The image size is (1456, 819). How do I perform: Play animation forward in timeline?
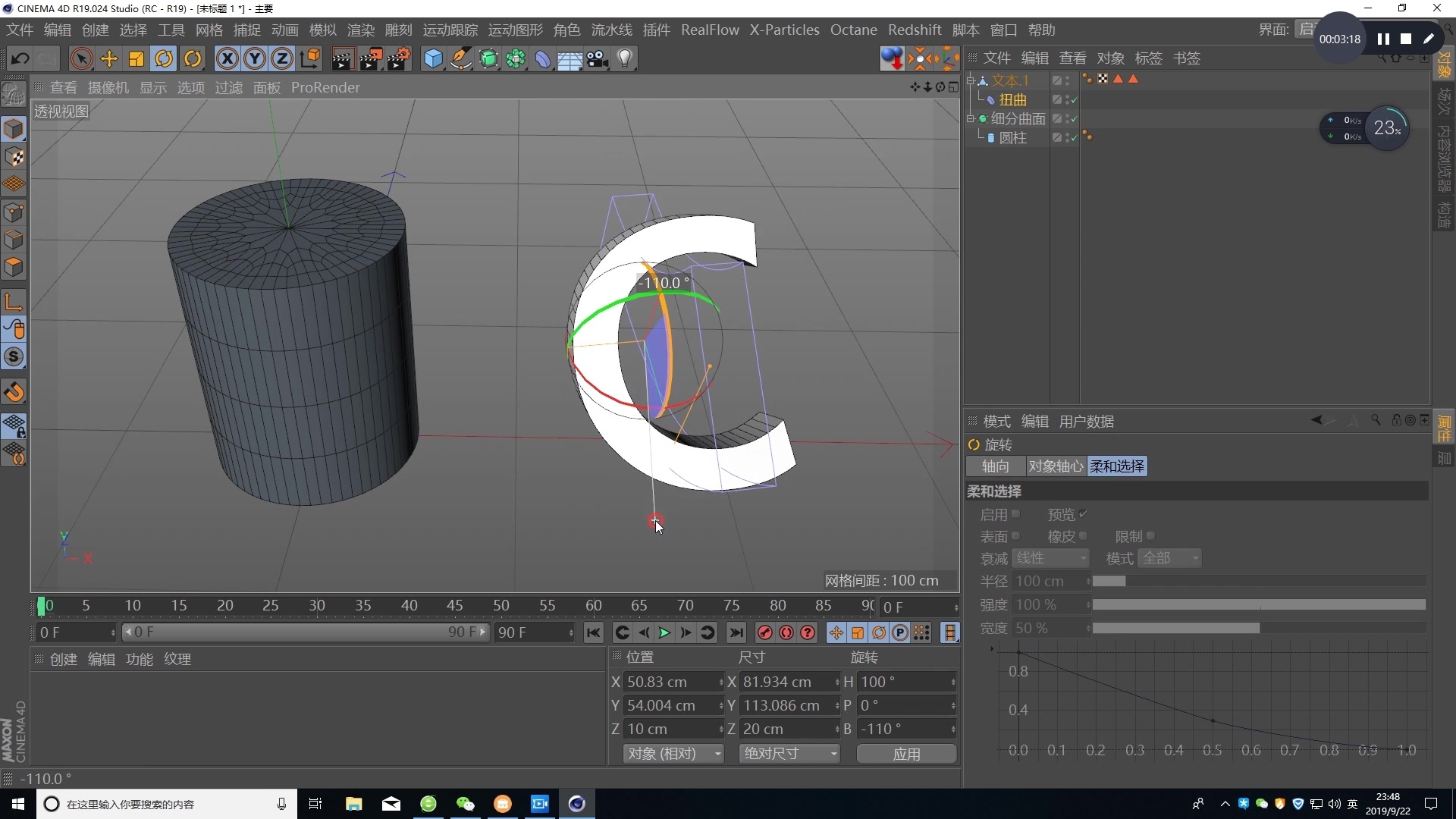[x=664, y=632]
